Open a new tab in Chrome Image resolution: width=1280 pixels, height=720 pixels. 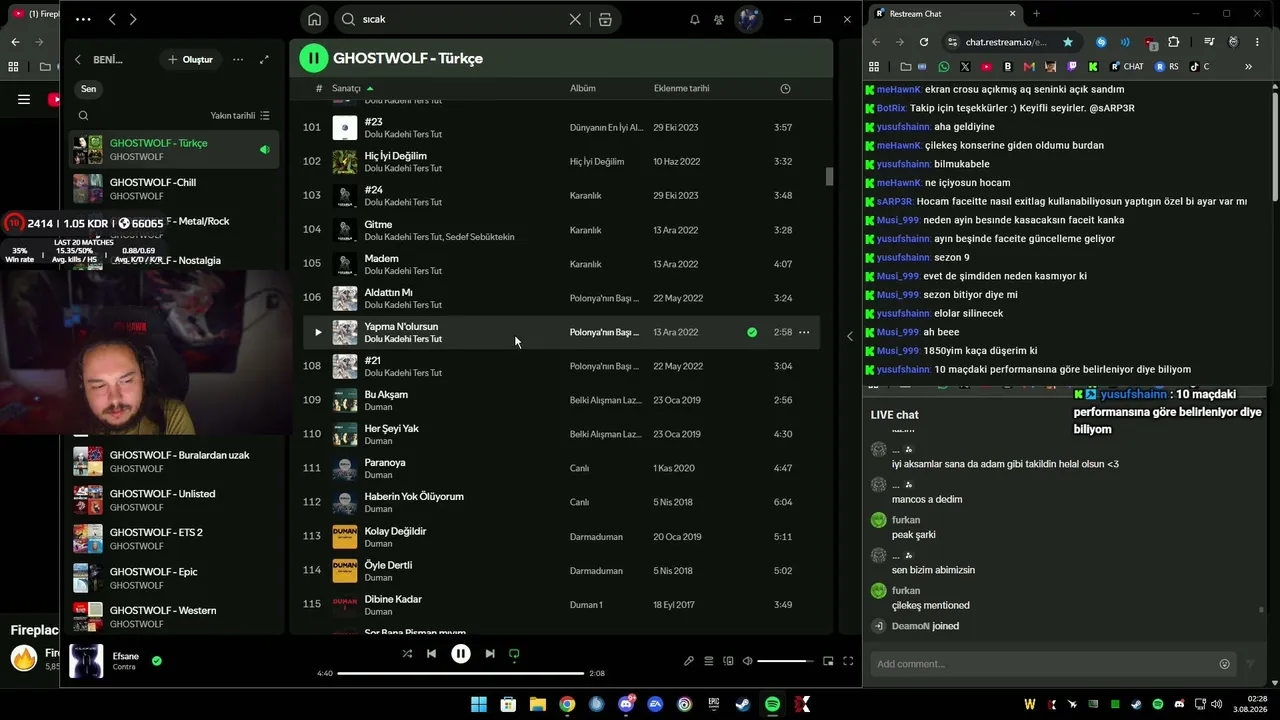point(1036,14)
